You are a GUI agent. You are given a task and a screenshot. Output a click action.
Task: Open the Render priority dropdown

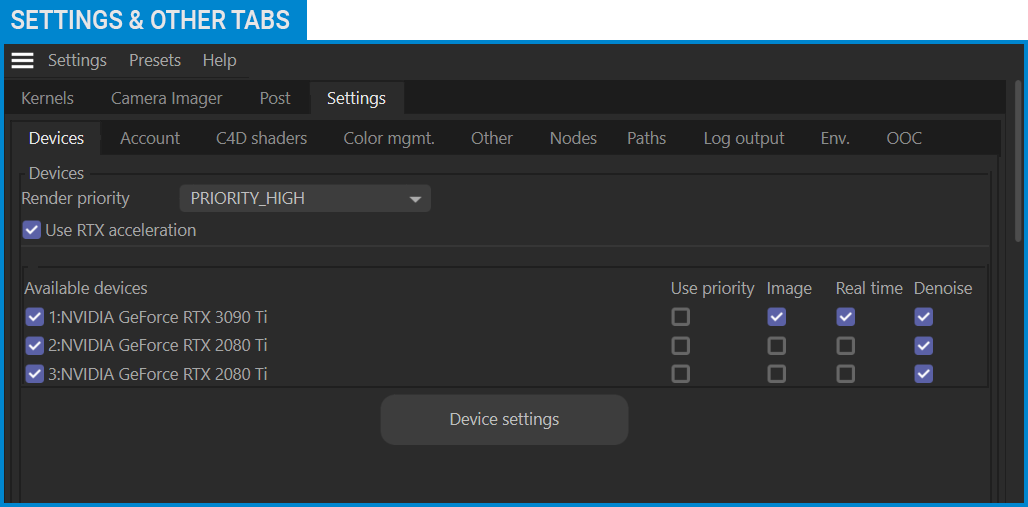305,198
